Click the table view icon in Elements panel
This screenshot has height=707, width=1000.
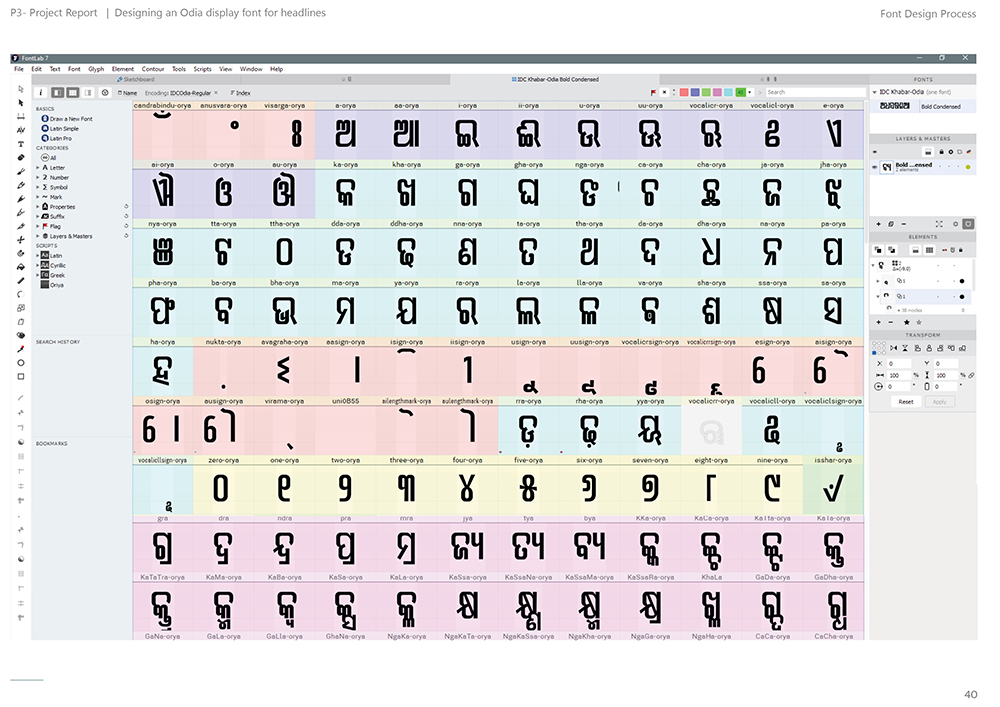tap(929, 250)
